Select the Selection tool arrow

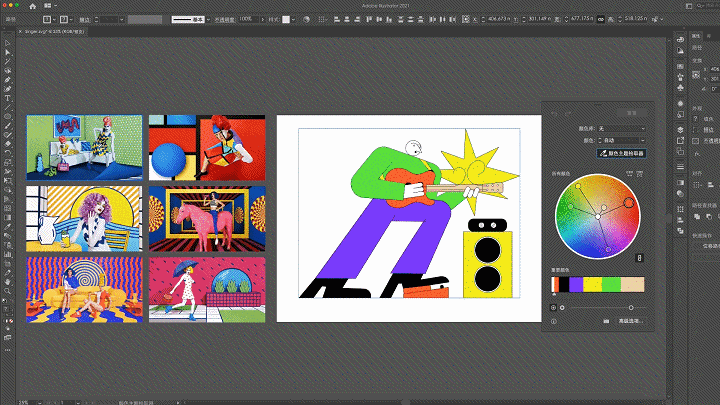pos(7,42)
